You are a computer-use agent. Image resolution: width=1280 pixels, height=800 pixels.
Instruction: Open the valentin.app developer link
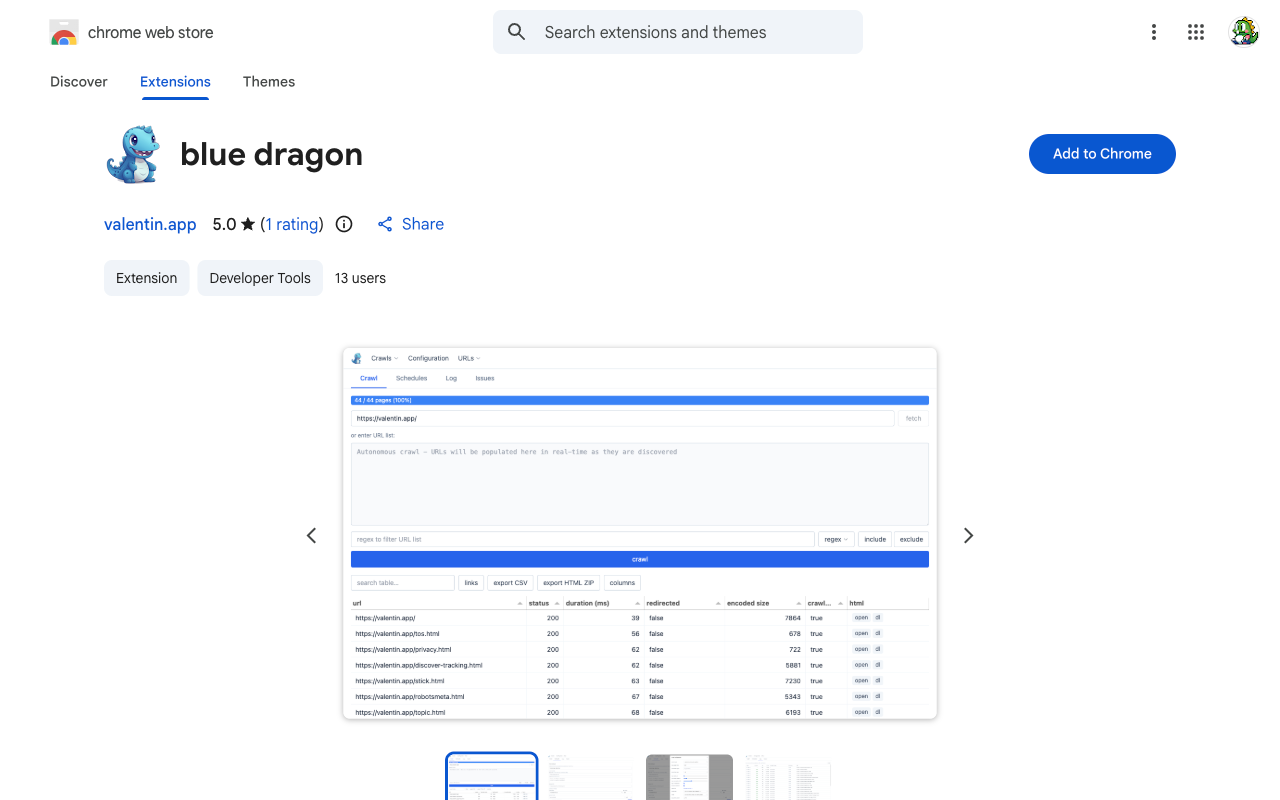(x=150, y=224)
